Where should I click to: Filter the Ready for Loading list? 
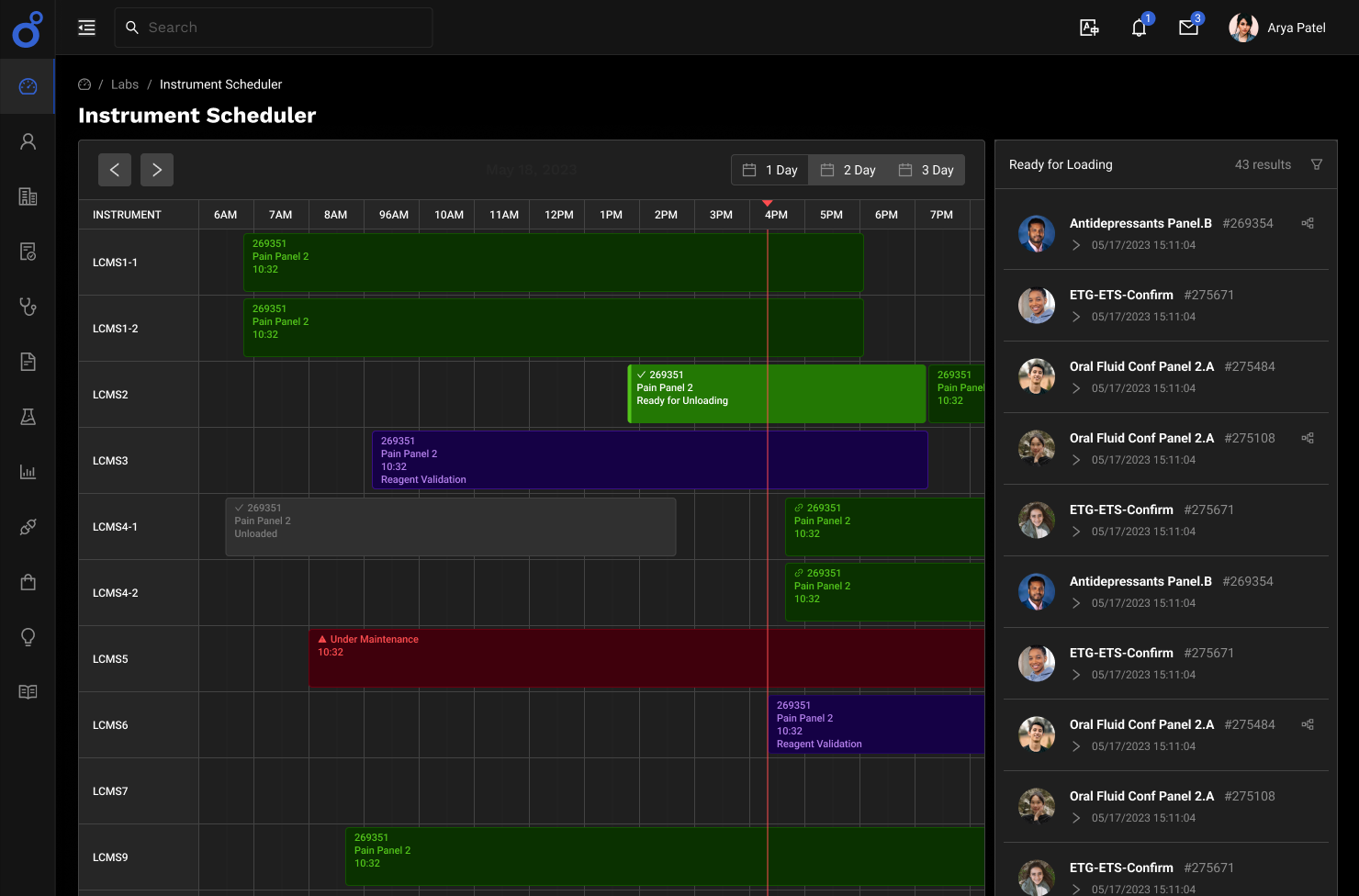1317,164
